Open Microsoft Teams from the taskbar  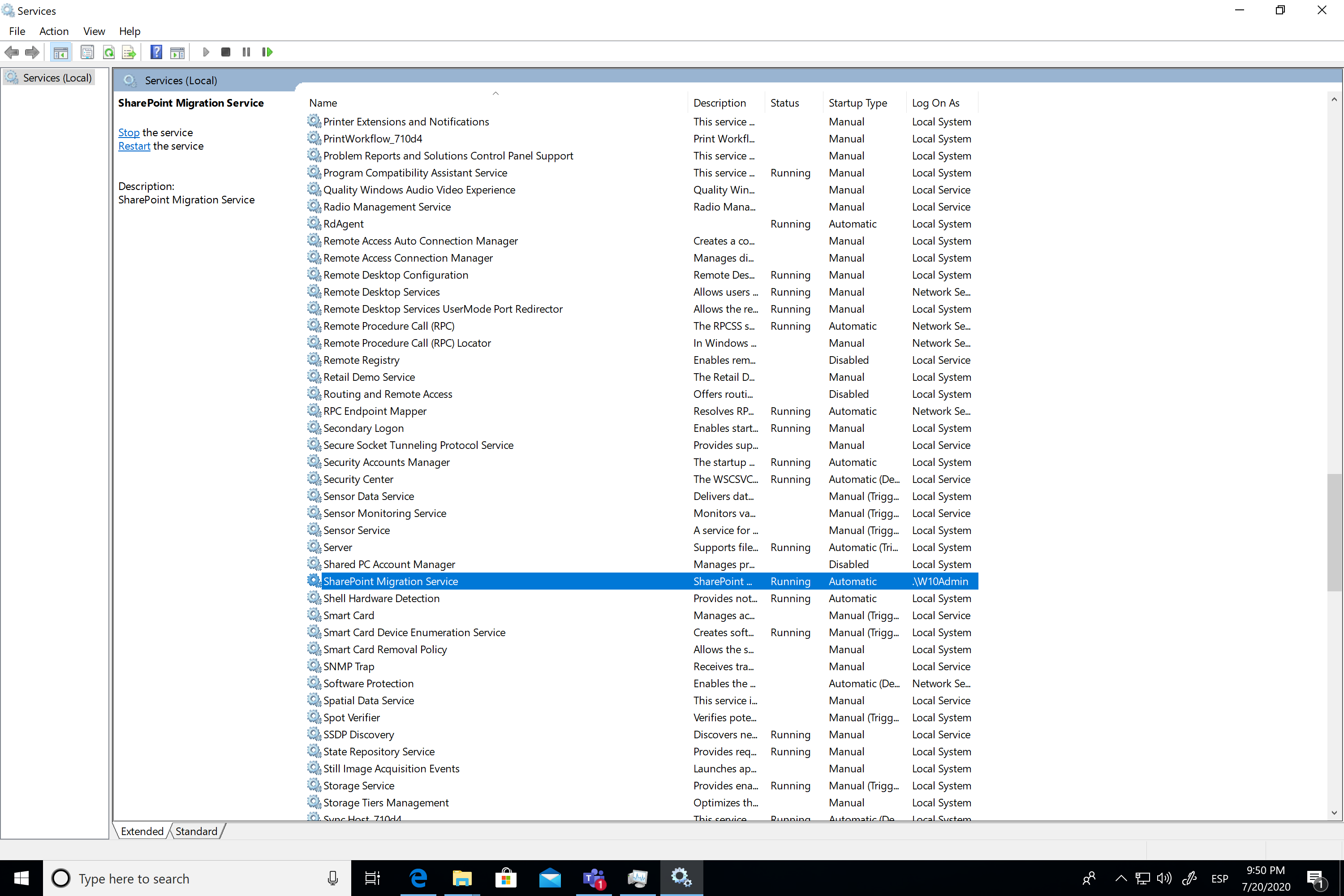point(594,878)
